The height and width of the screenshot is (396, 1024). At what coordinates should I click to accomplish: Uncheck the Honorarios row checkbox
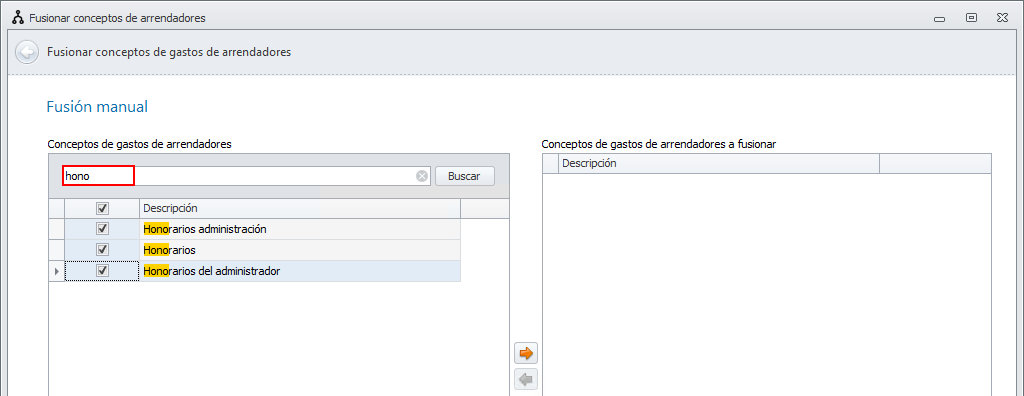point(103,250)
